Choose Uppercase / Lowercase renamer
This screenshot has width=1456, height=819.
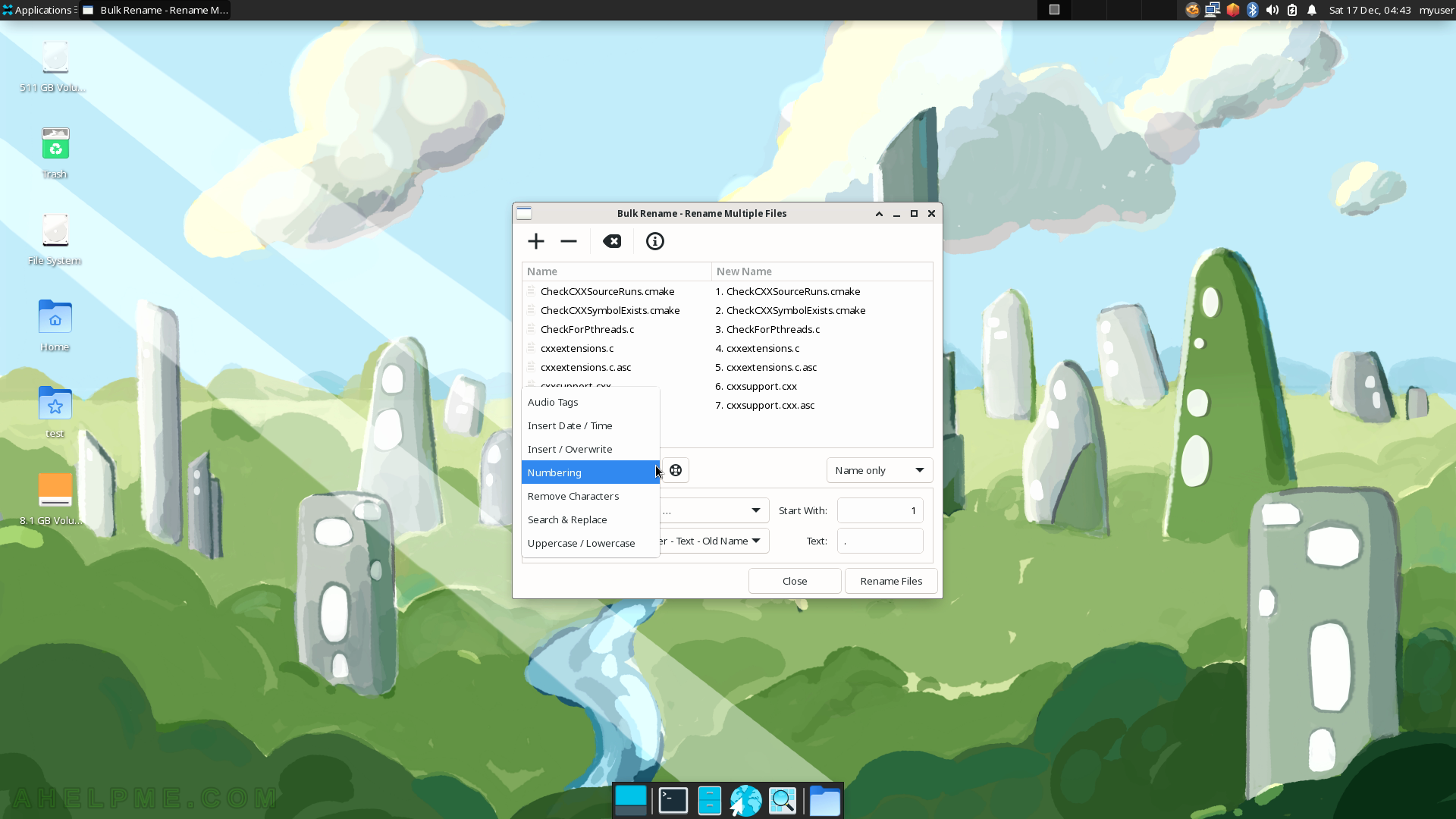coord(590,543)
